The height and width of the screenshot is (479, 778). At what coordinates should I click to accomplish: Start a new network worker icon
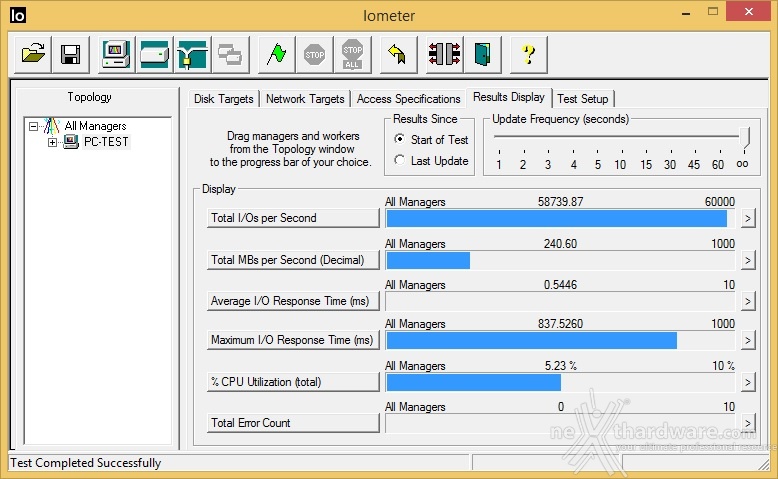pyautogui.click(x=193, y=54)
